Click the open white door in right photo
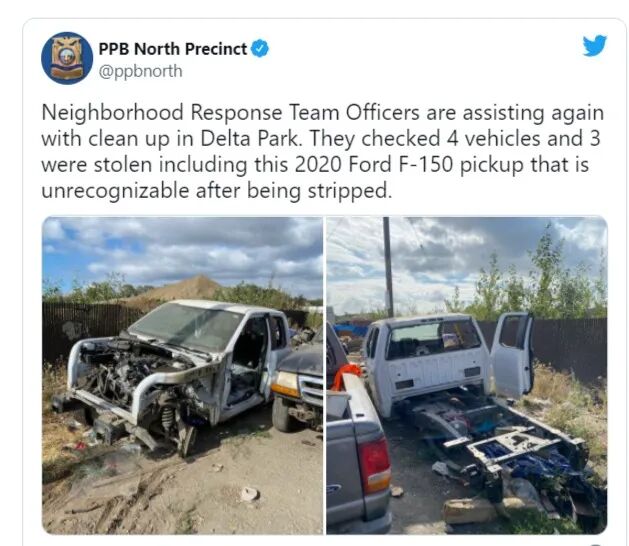This screenshot has width=629, height=546. coord(512,355)
